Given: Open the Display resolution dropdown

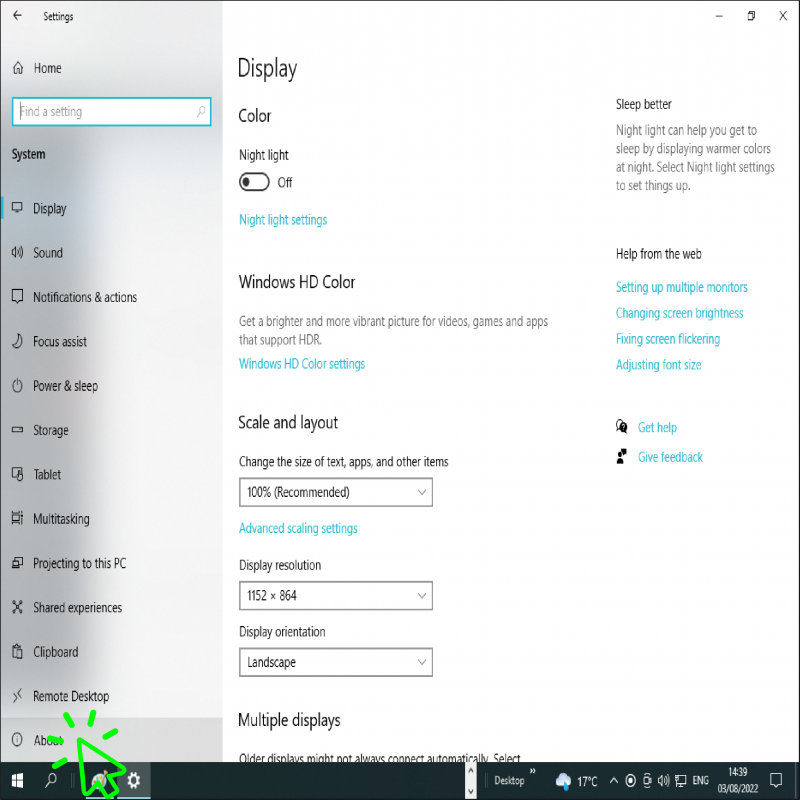Looking at the screenshot, I should [x=335, y=595].
